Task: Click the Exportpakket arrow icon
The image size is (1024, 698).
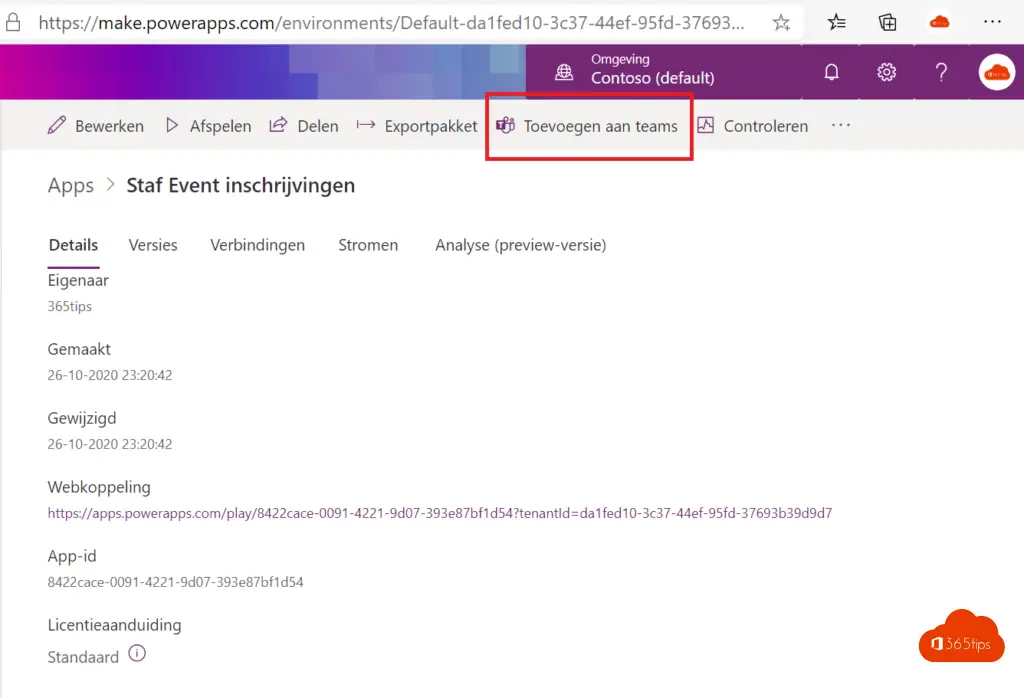Action: coord(366,124)
